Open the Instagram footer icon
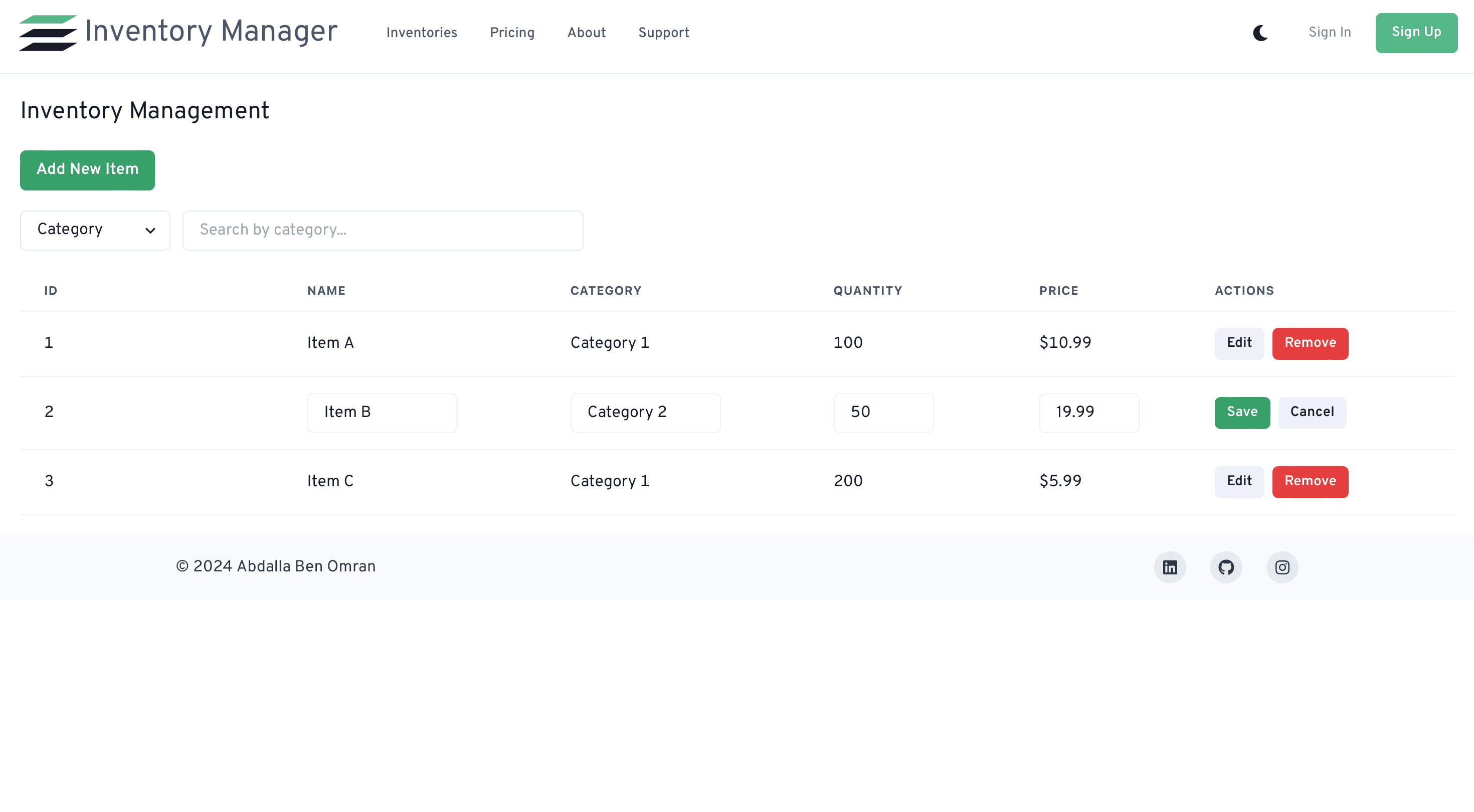The width and height of the screenshot is (1474, 812). 1282,567
